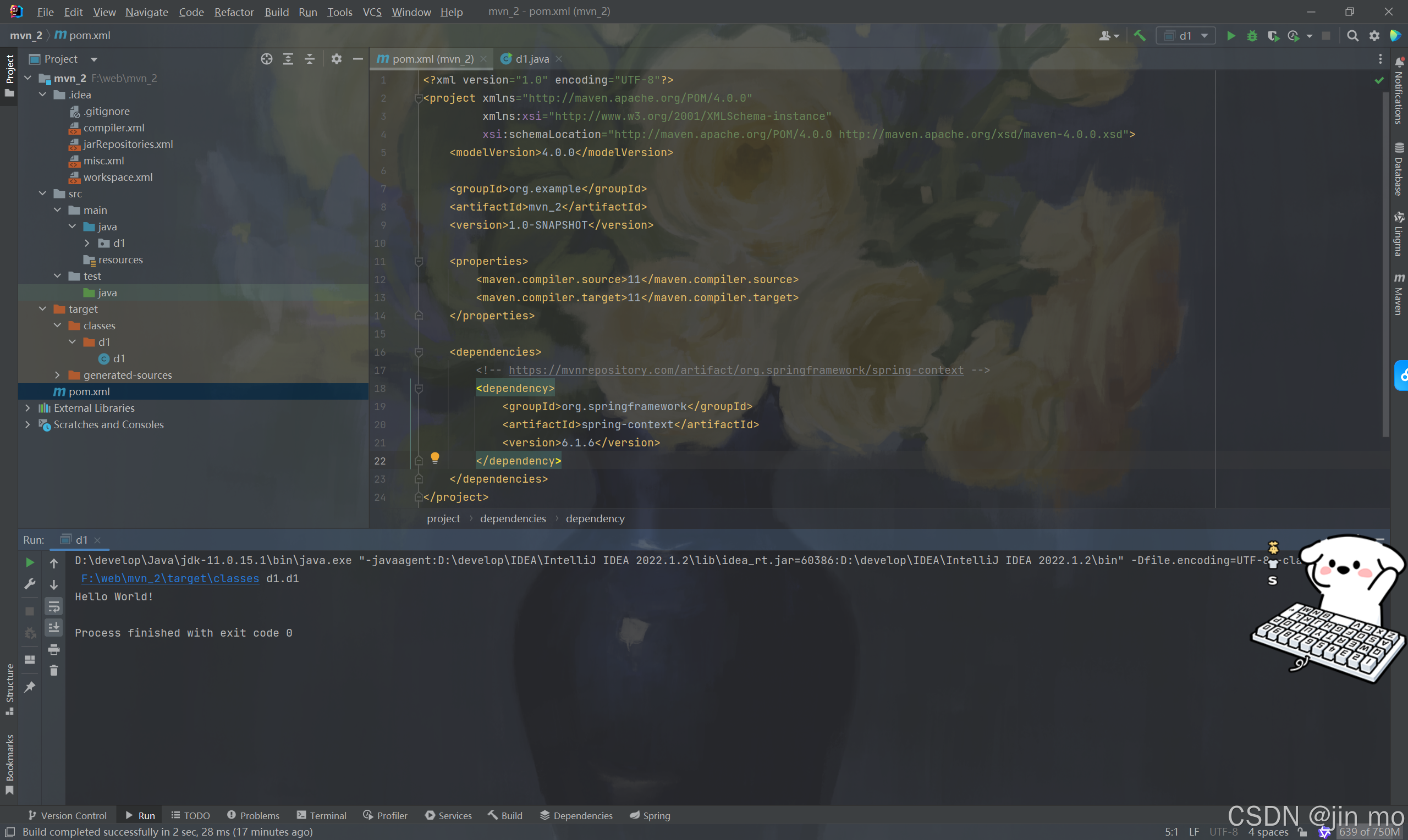
Task: Collapse the src folder
Action: (43, 194)
